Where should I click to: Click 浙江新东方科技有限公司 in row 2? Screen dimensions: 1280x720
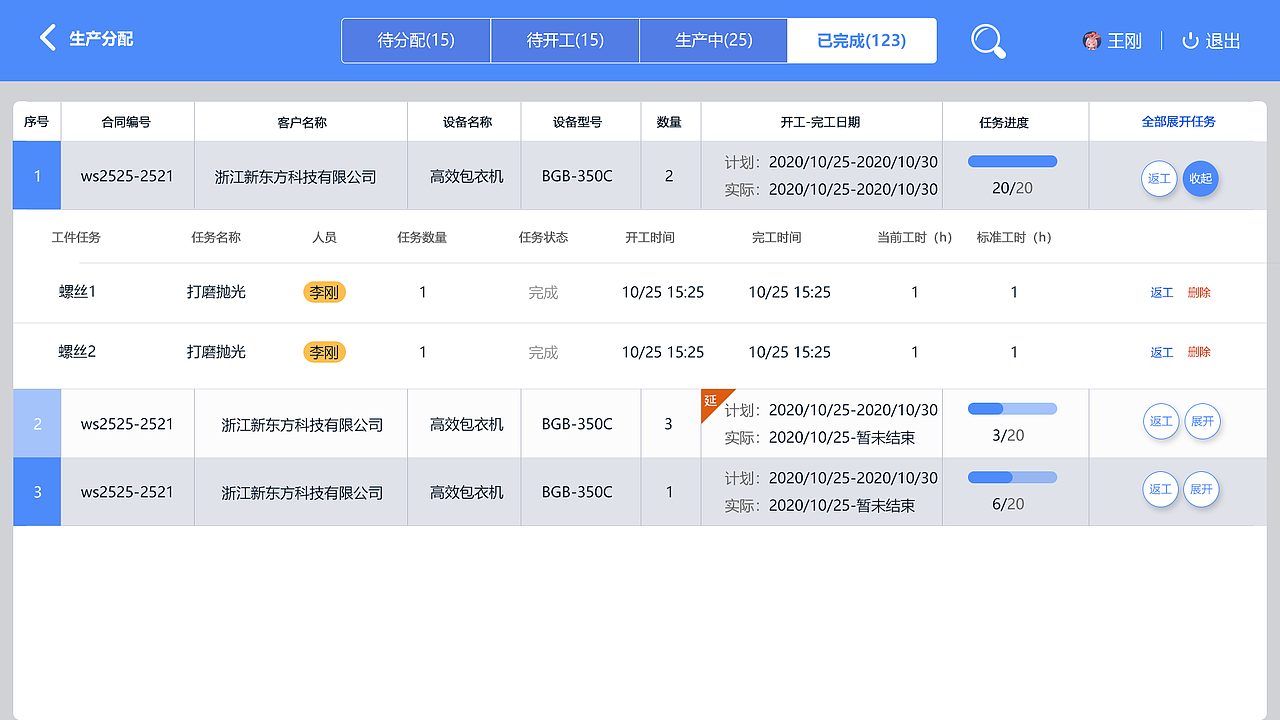click(302, 424)
